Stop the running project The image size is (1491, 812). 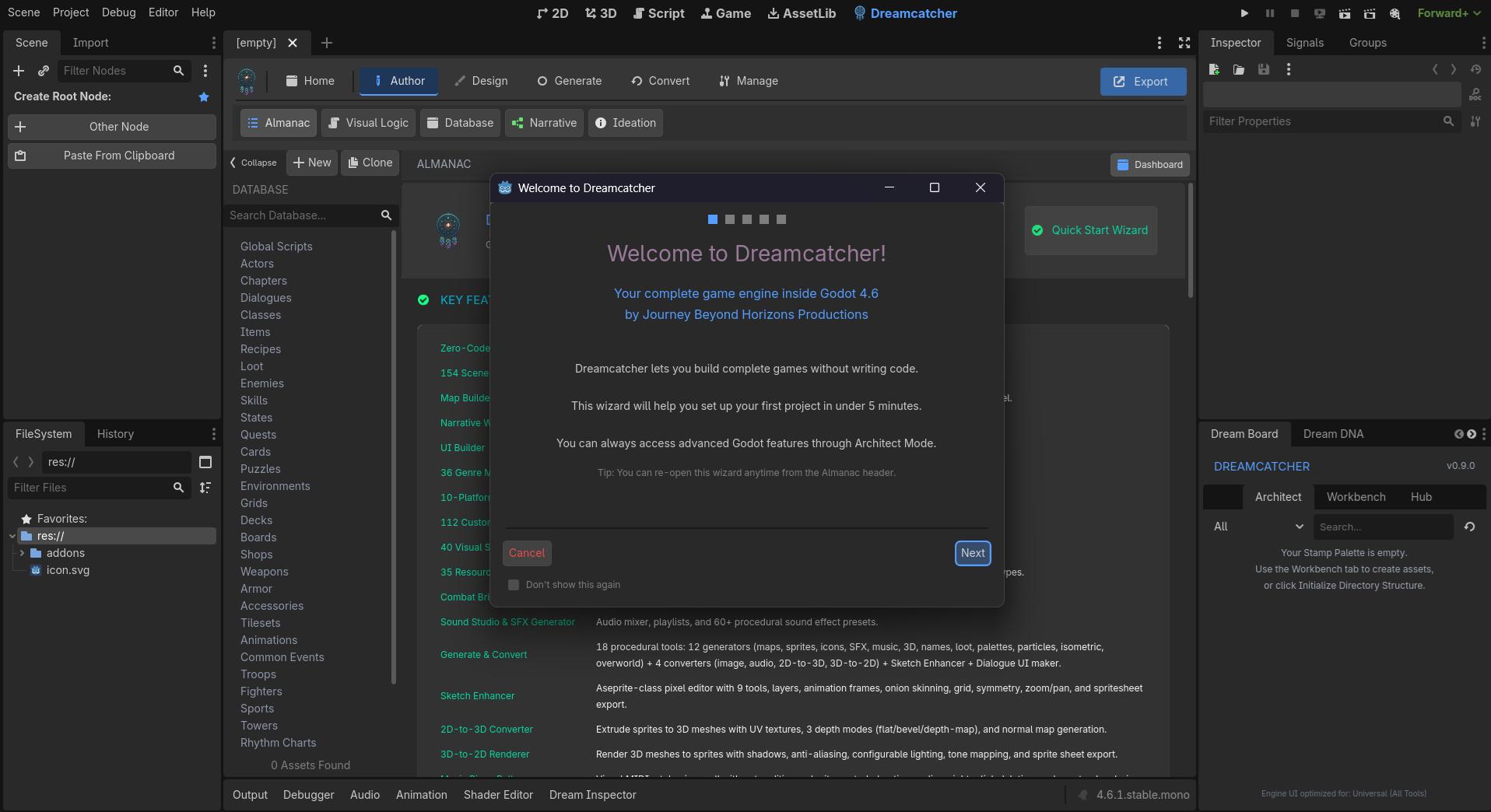point(1295,13)
